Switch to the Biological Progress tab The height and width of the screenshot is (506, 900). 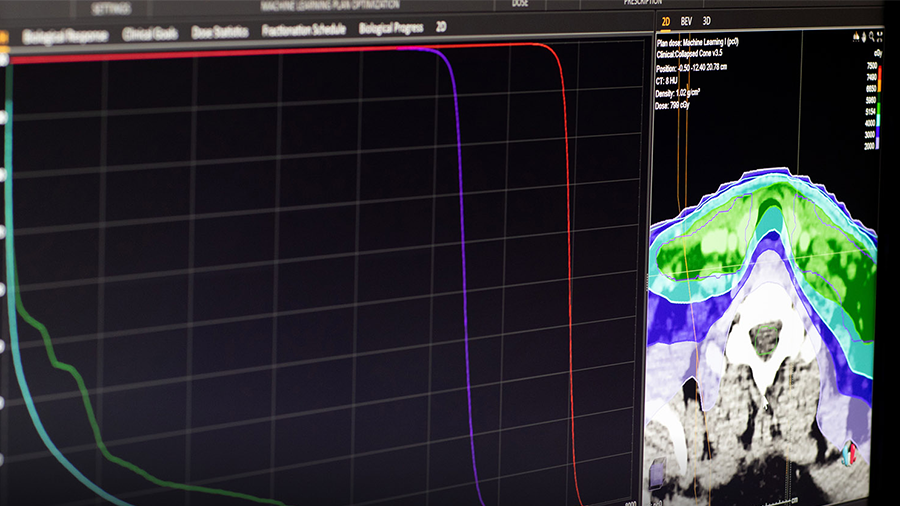tap(391, 28)
